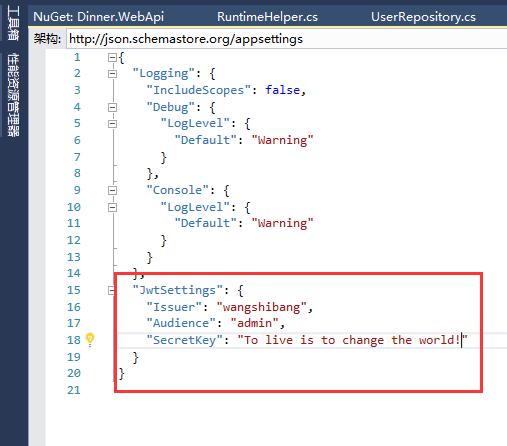Click the "JwtSettings" key text
The height and width of the screenshot is (446, 507).
pos(178,290)
